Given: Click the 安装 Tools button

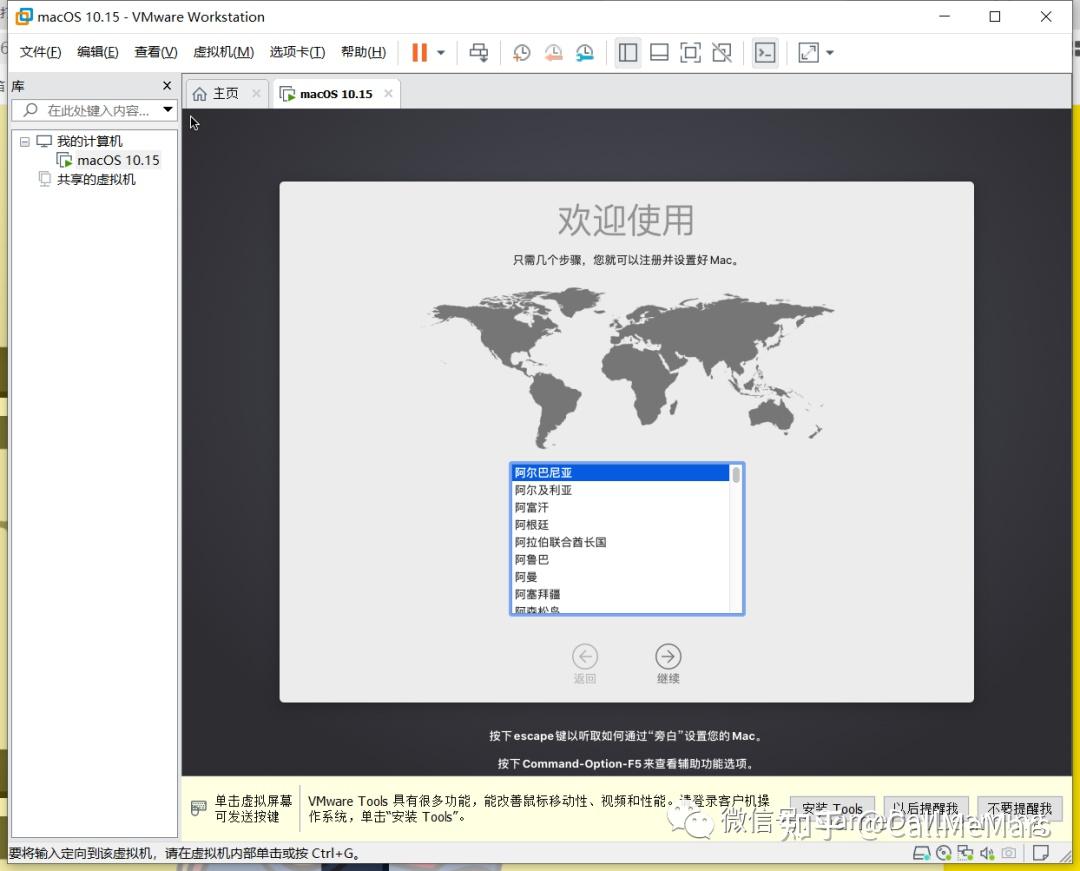Looking at the screenshot, I should click(x=832, y=808).
